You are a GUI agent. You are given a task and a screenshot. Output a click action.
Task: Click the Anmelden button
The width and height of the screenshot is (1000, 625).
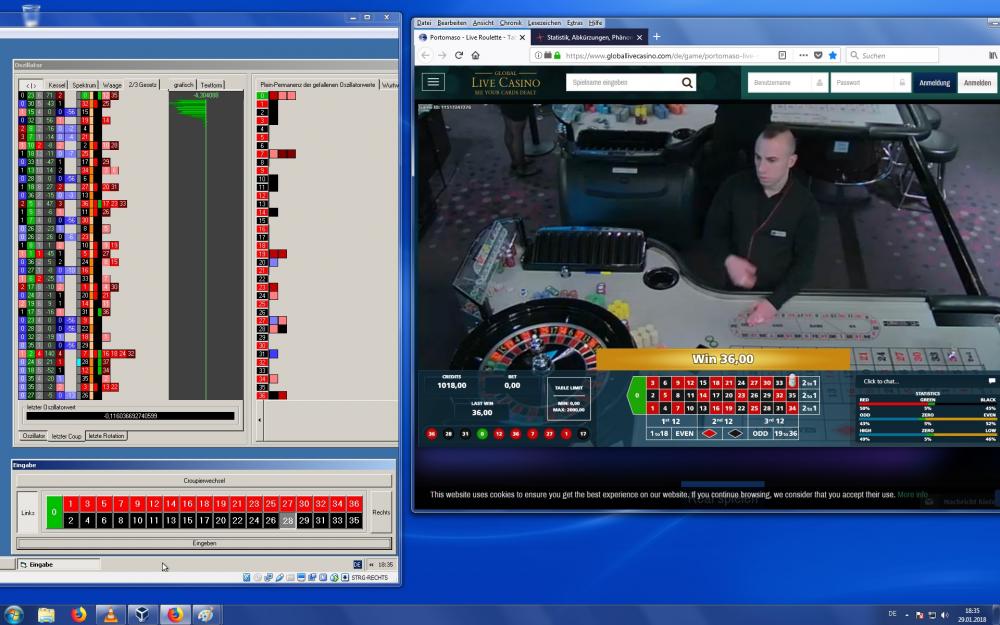(977, 82)
